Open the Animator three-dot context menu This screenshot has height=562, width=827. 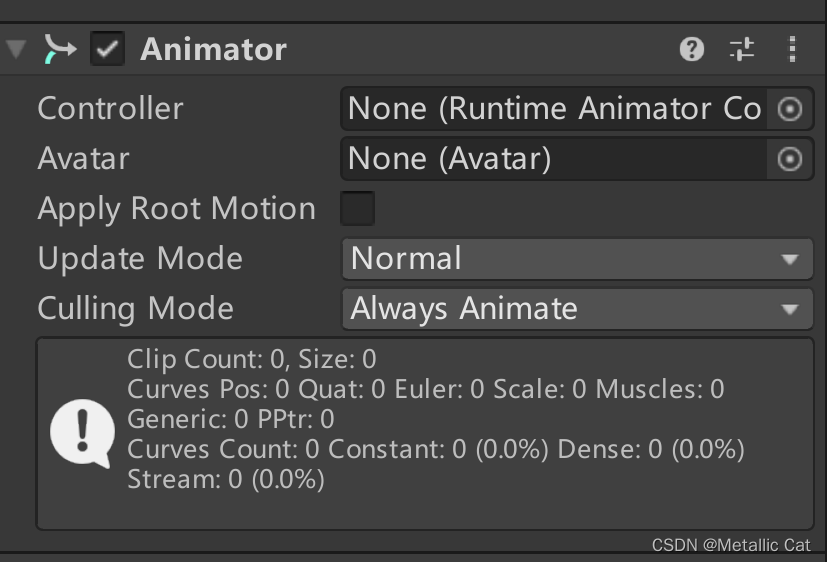(x=792, y=50)
